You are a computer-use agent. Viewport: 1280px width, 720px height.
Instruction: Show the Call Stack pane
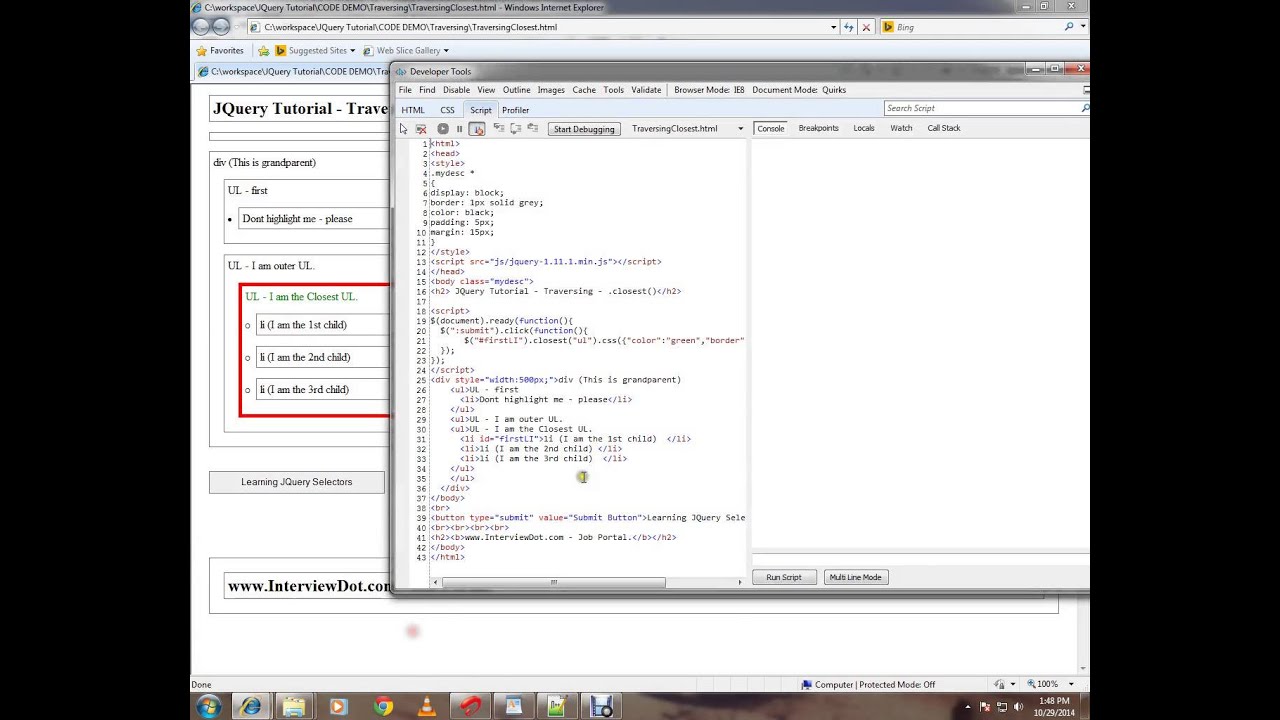[x=943, y=128]
